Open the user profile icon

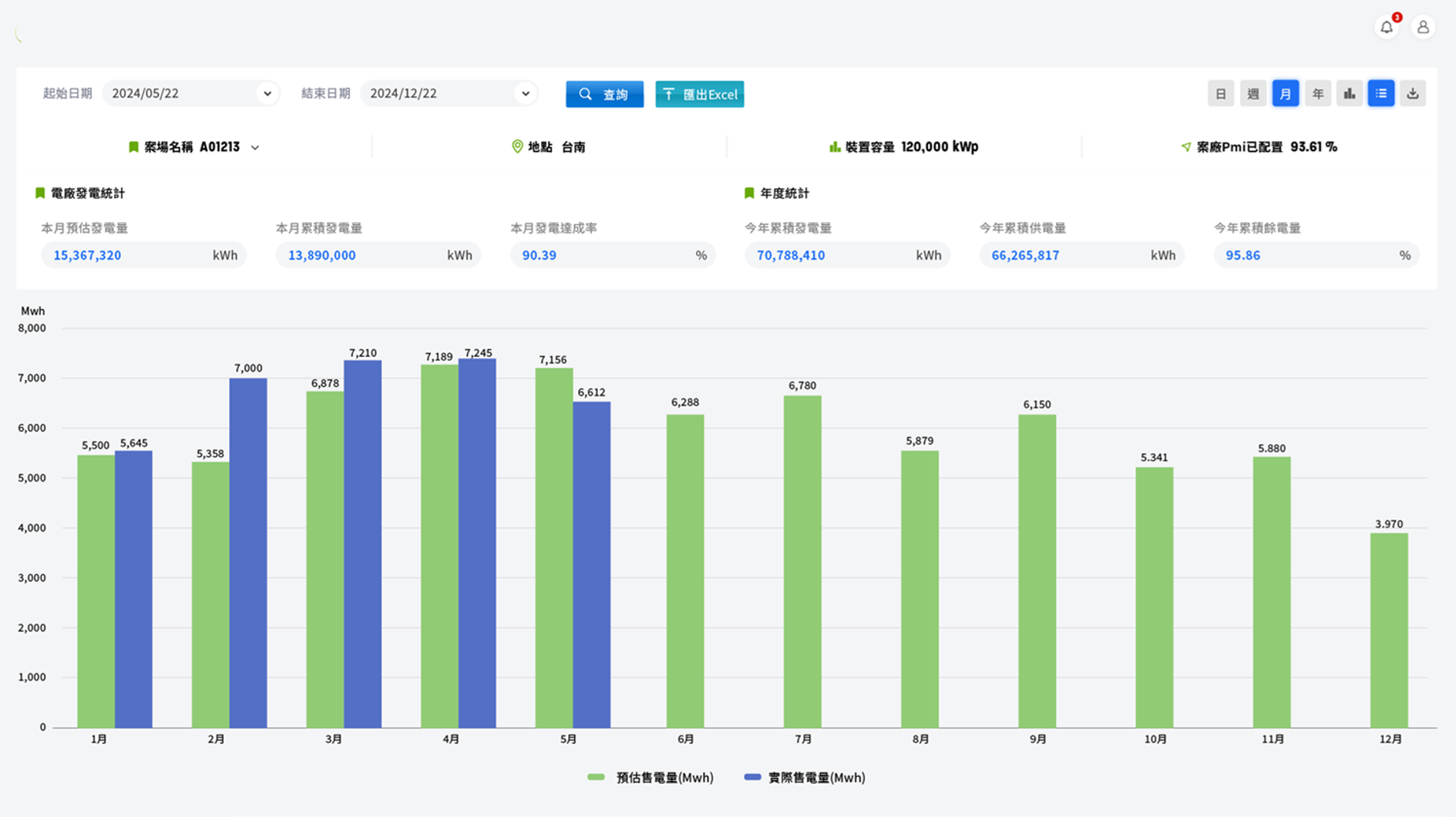point(1423,28)
